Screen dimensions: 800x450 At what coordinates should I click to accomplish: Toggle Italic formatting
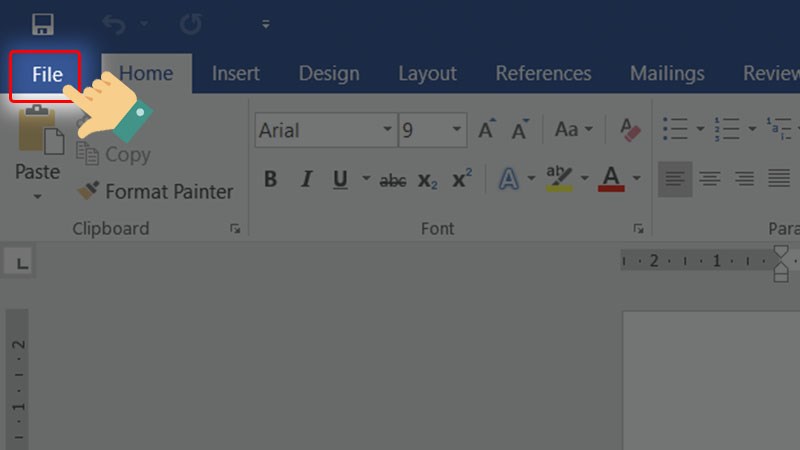pyautogui.click(x=306, y=180)
